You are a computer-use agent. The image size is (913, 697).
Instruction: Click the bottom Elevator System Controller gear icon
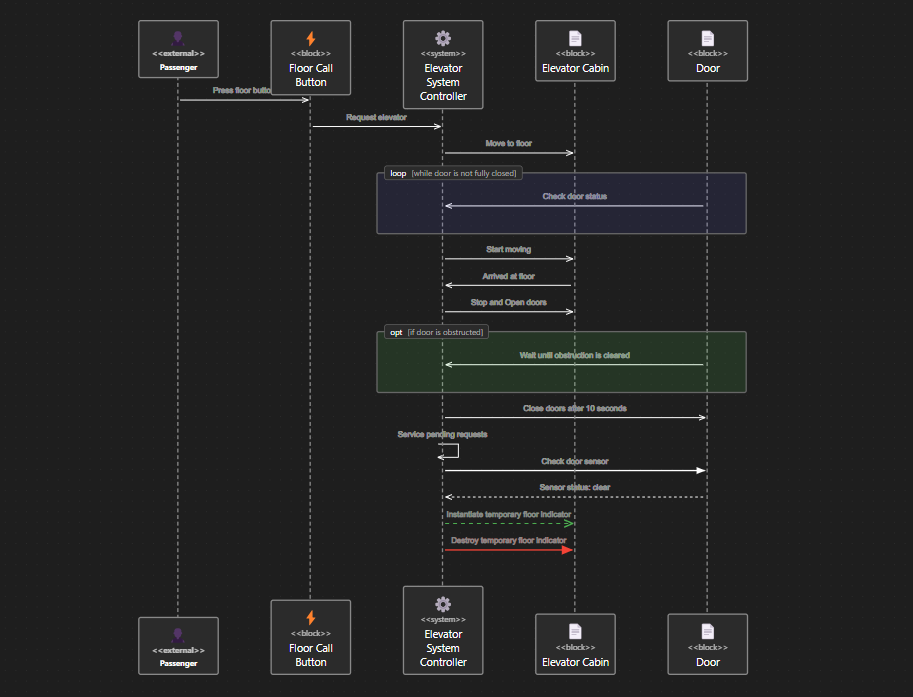[x=443, y=604]
